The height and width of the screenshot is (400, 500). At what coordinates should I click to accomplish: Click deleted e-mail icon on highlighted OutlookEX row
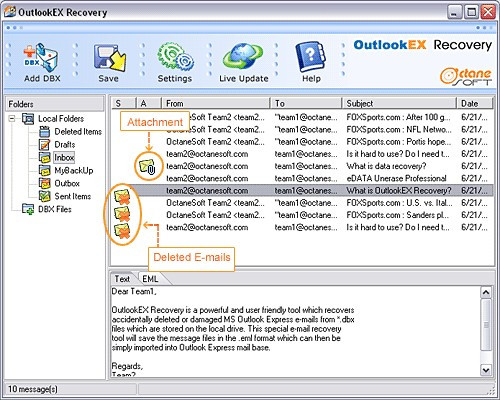point(122,196)
